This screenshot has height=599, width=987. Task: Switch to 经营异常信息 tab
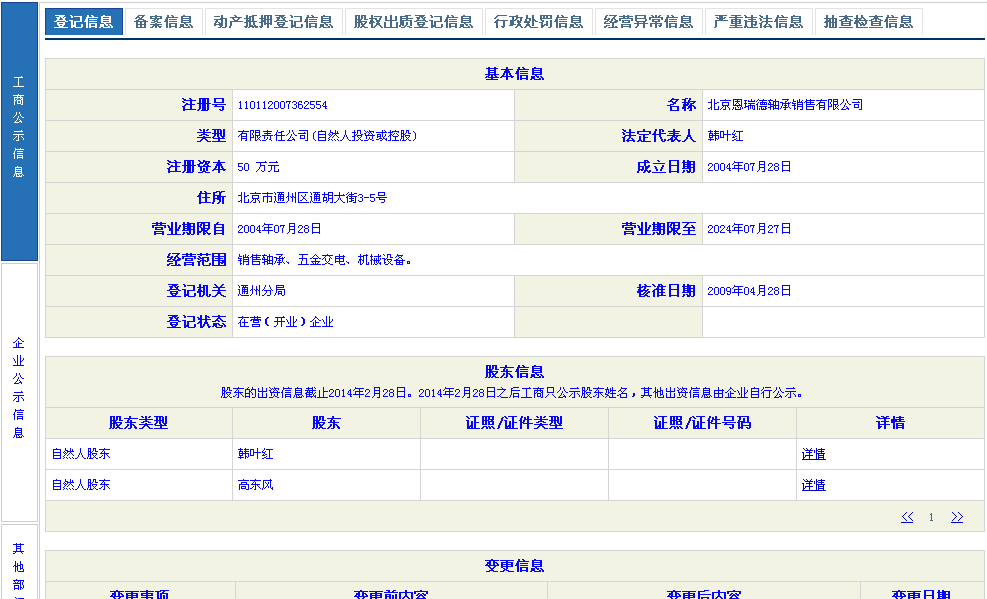(649, 22)
